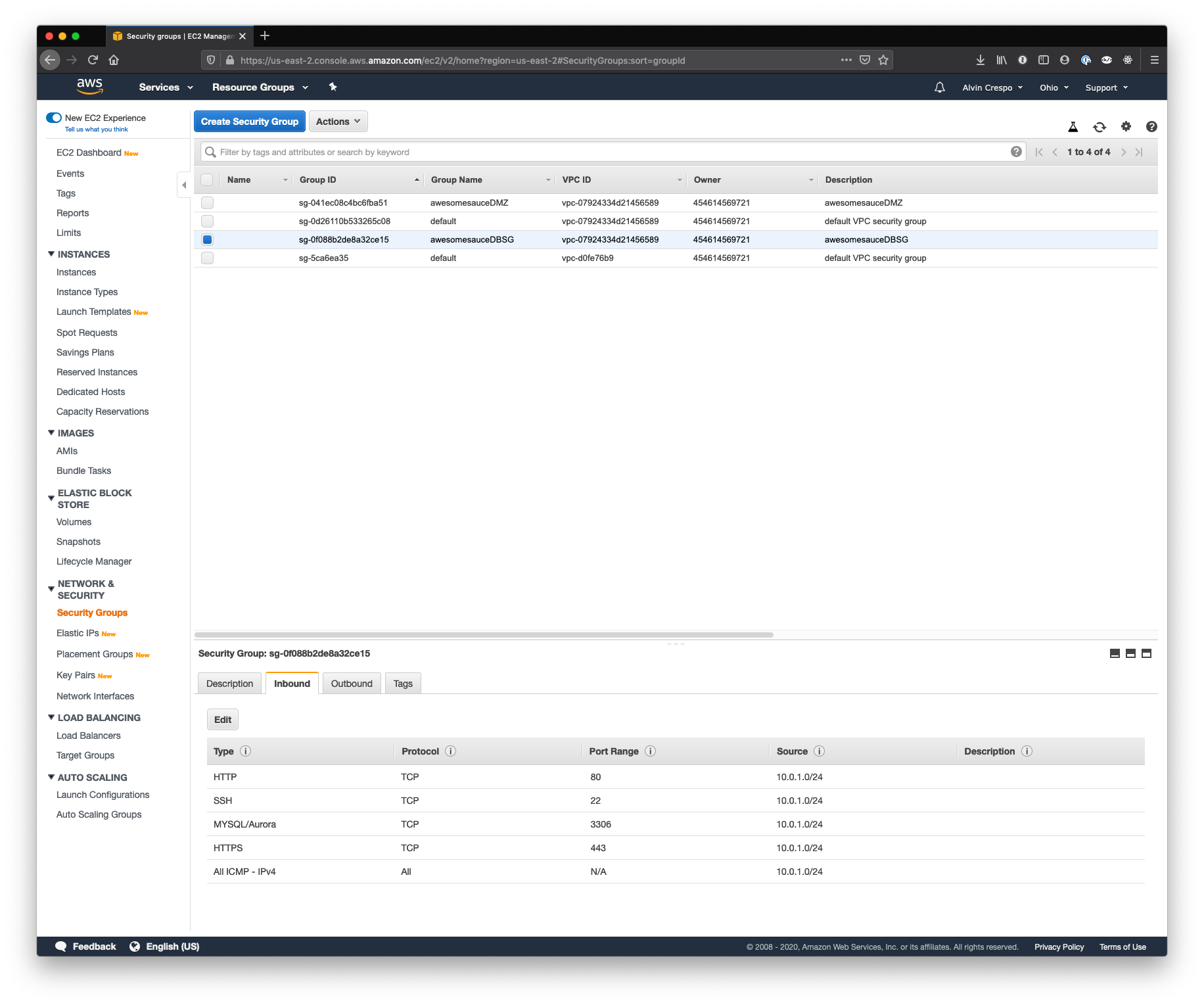This screenshot has width=1204, height=1005.
Task: Switch to the Outbound tab
Action: tap(352, 683)
